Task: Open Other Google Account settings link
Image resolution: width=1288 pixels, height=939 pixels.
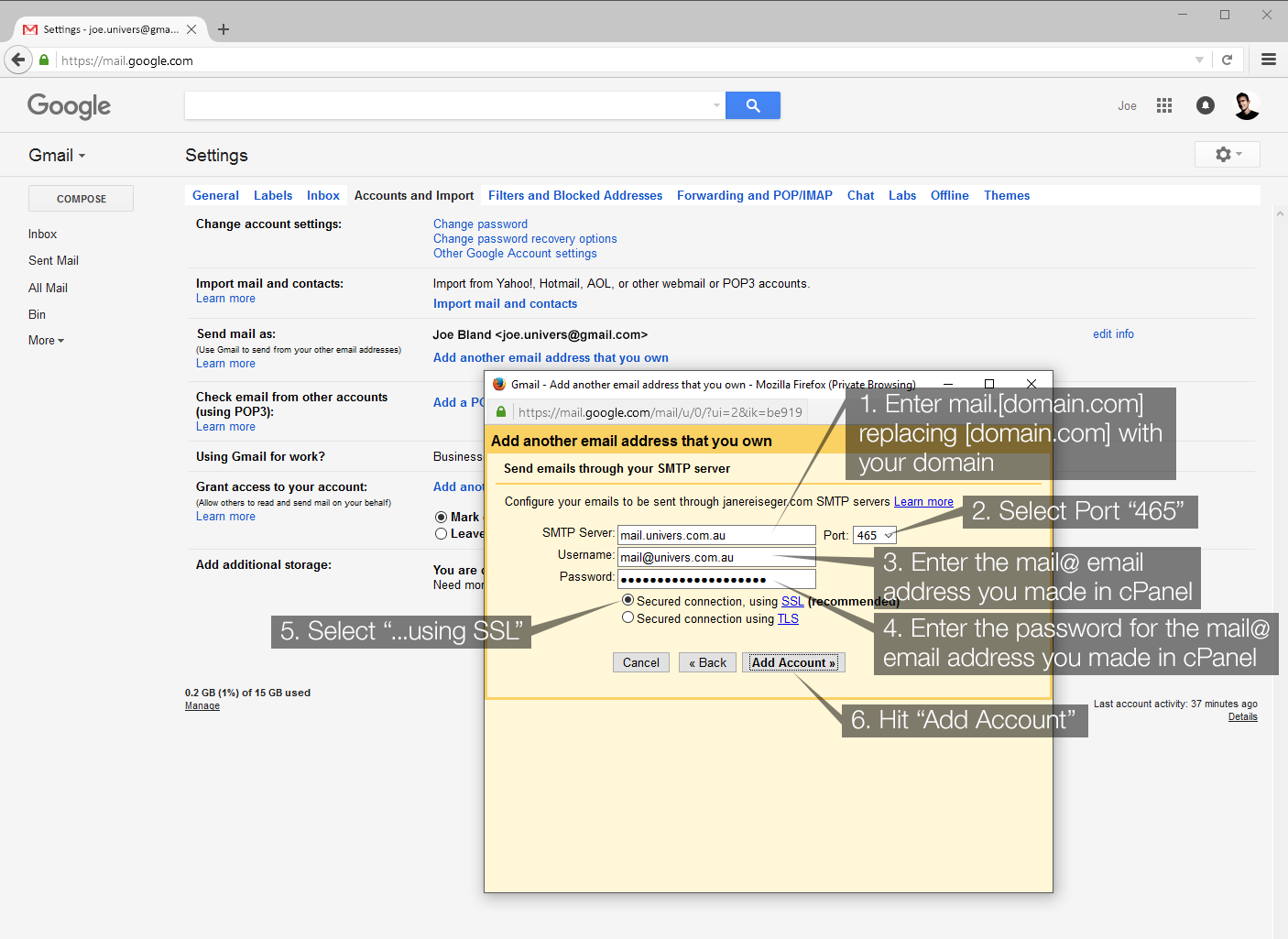Action: coord(515,253)
